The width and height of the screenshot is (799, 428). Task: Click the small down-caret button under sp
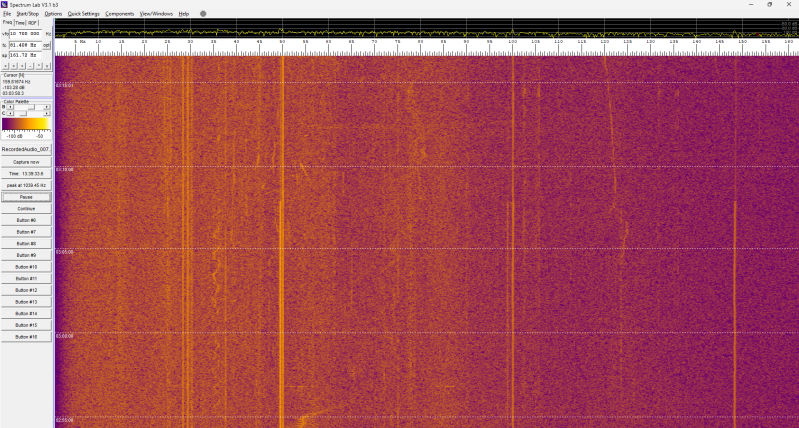pos(47,66)
